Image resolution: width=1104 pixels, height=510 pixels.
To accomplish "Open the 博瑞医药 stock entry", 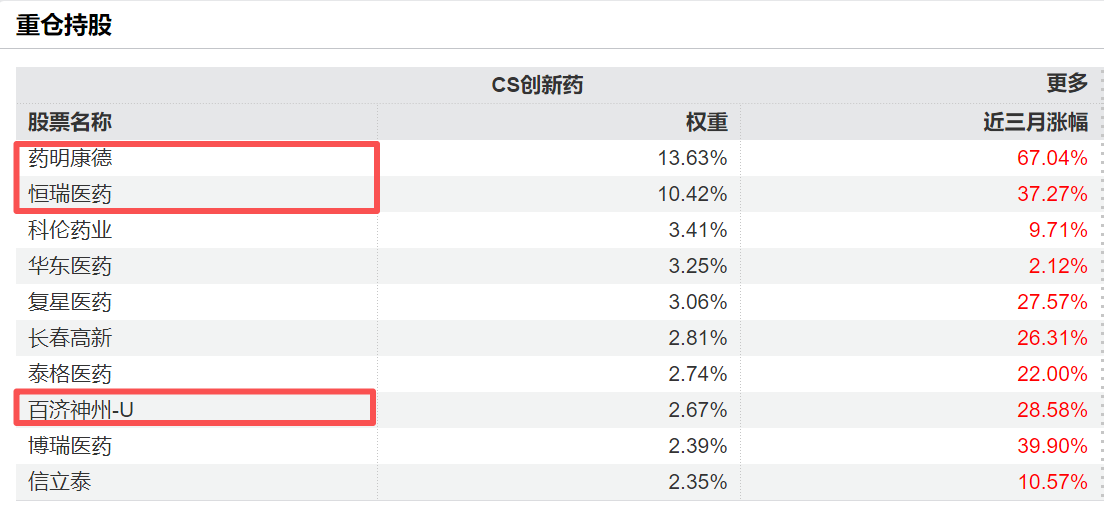I will tap(70, 446).
